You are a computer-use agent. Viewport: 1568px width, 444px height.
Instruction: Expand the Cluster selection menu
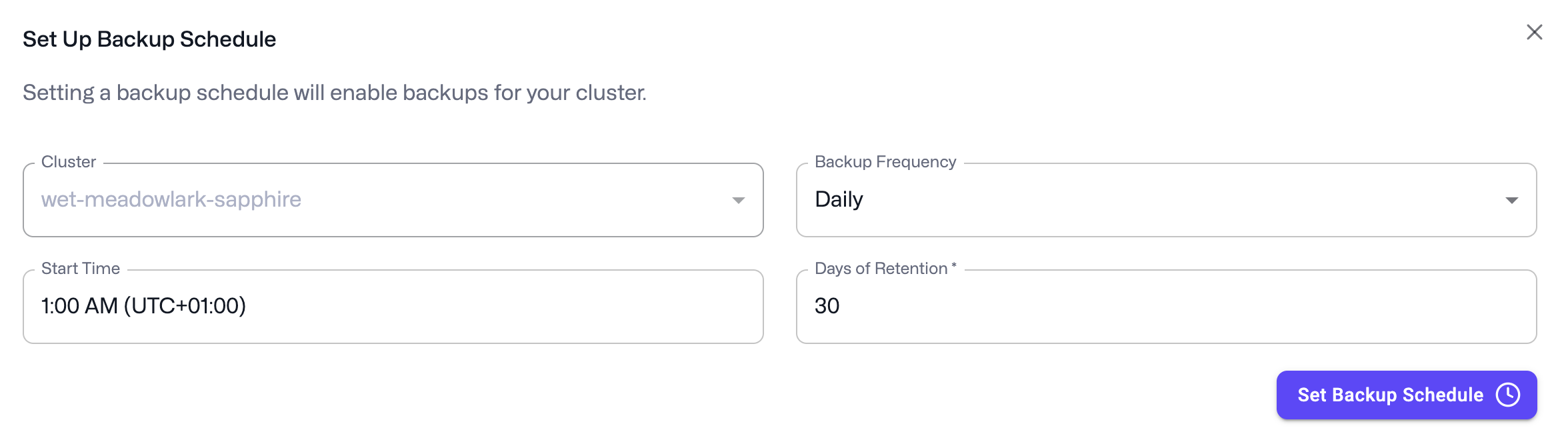point(738,199)
